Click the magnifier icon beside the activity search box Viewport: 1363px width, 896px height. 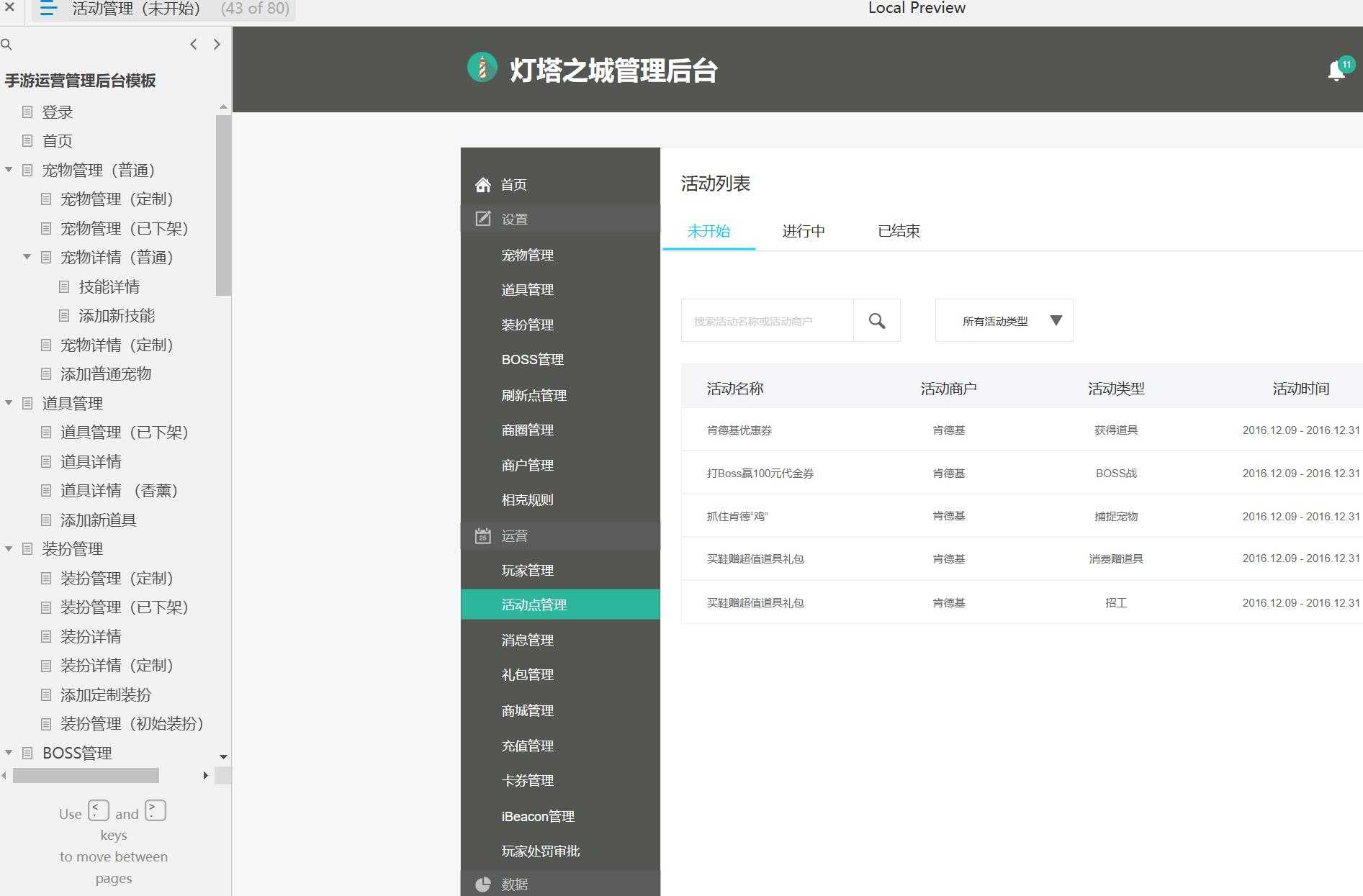click(877, 320)
